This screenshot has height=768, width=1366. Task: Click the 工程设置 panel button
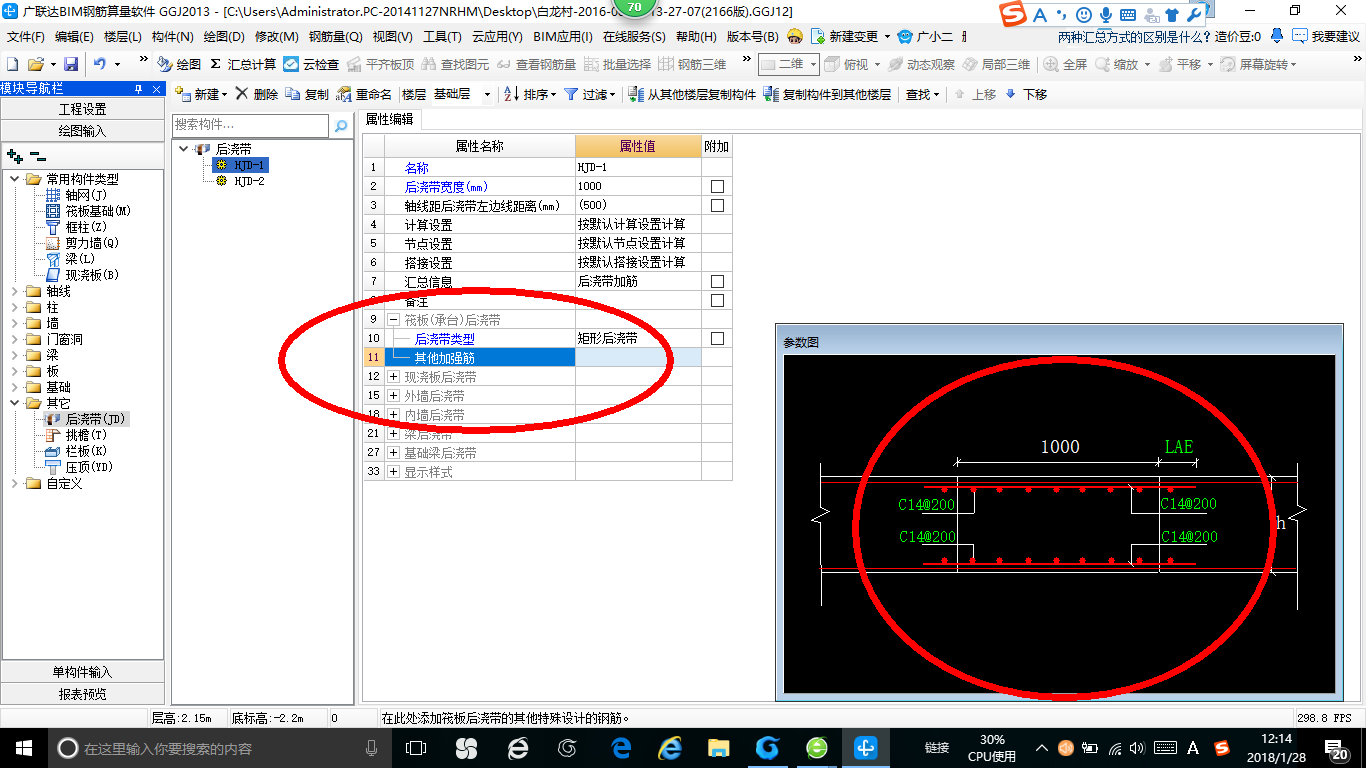(x=82, y=109)
